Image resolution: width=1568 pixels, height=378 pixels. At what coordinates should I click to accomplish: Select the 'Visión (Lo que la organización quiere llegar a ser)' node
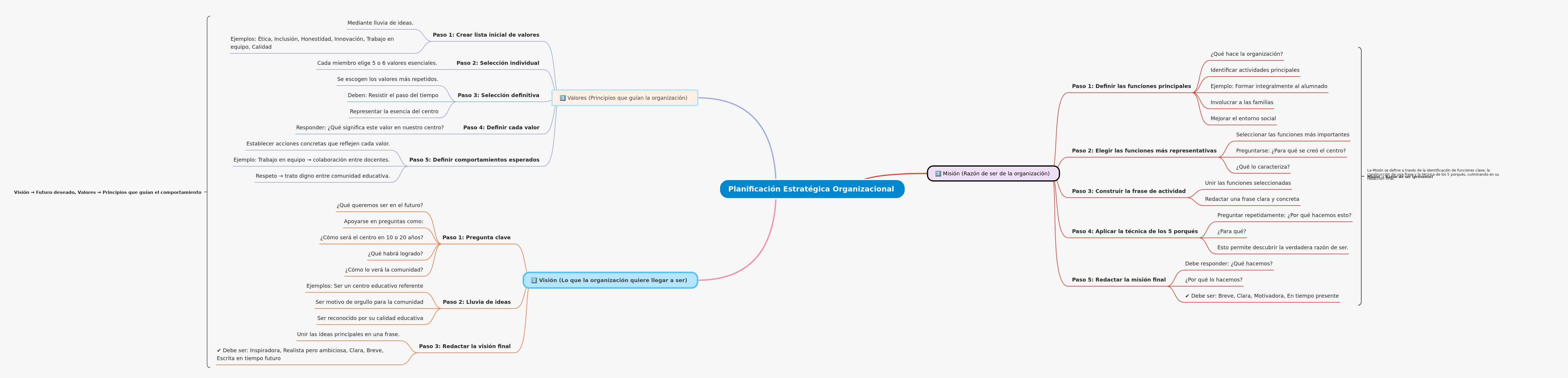pos(610,281)
